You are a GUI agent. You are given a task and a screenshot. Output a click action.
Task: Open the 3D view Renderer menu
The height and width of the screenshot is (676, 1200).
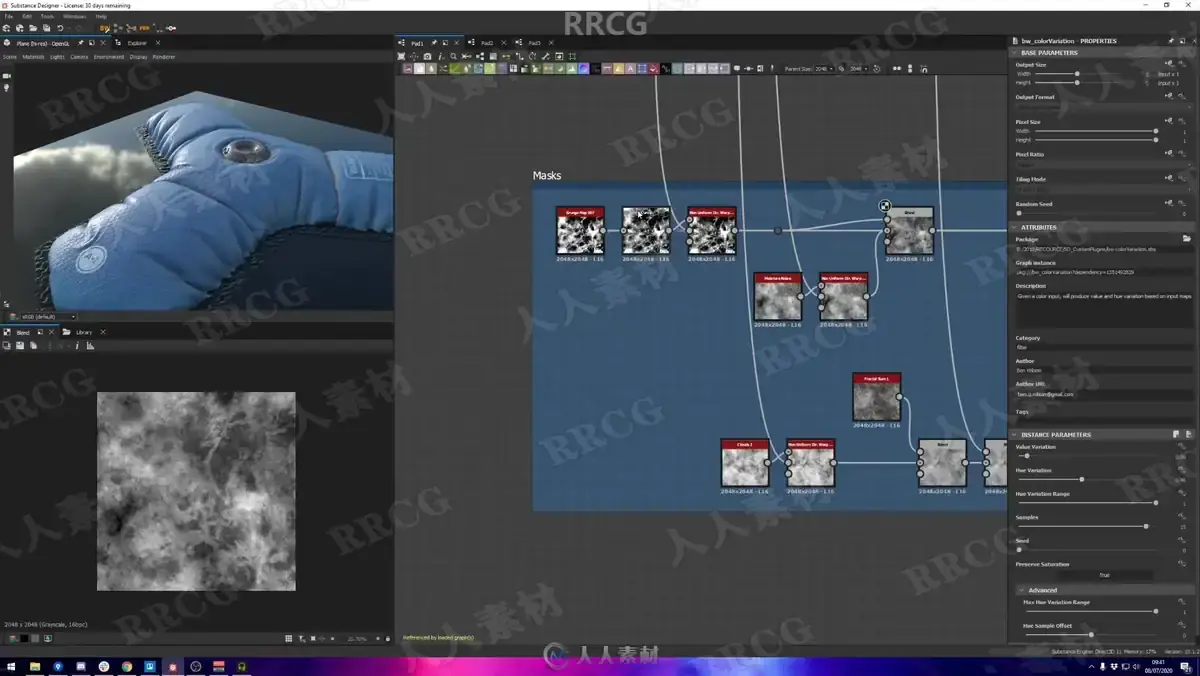164,57
